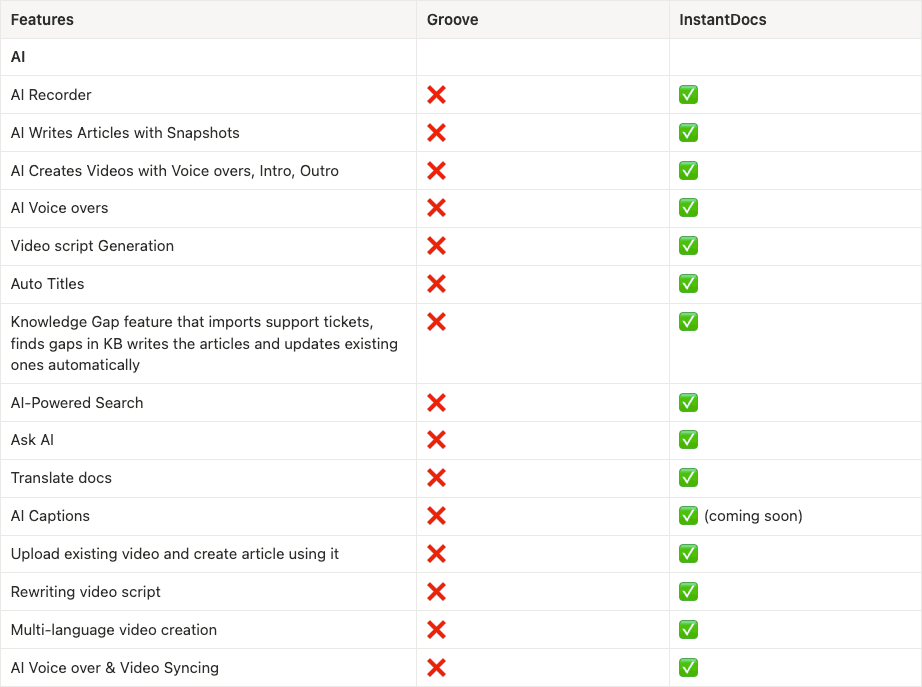Select the Groove column header
922x687 pixels.
pyautogui.click(x=452, y=20)
